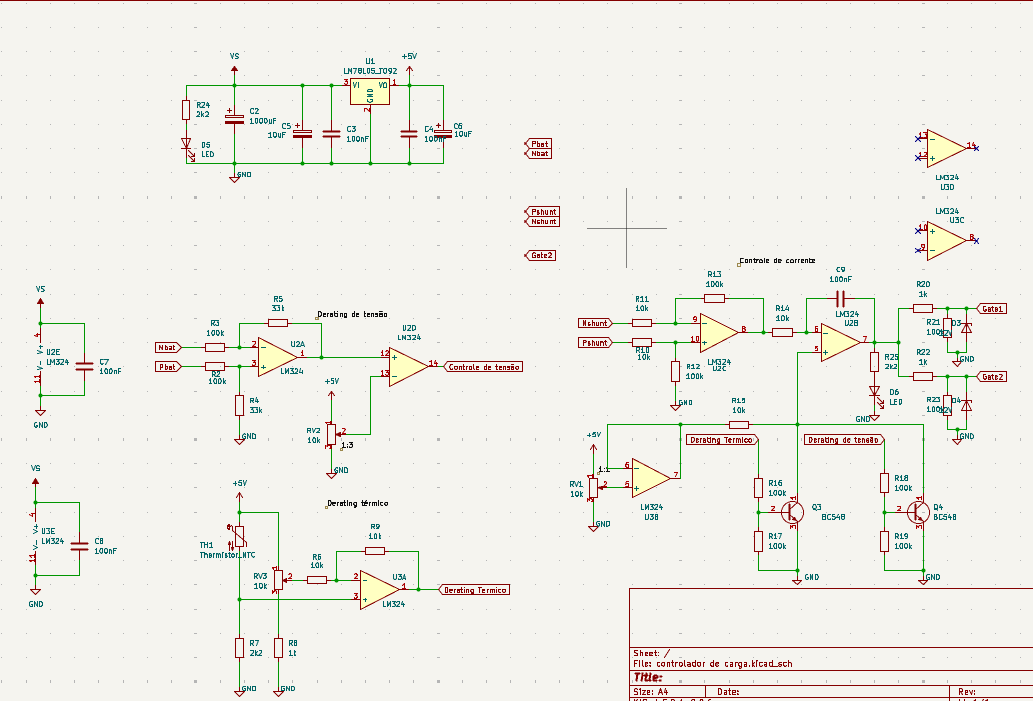1033x701 pixels.
Task: Select the R5 resistor symbol
Action: [x=278, y=323]
